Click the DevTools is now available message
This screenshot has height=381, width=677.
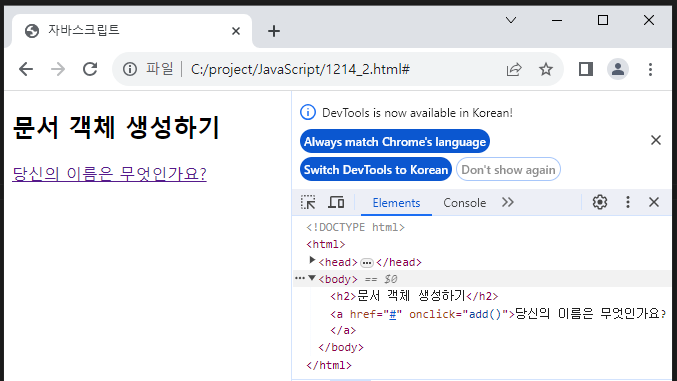417,113
